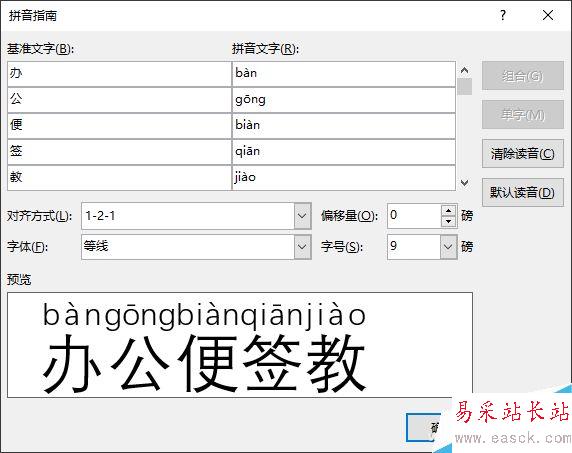Click the scroll up arrow of pinyin list
Image resolution: width=572 pixels, height=453 pixels.
(x=464, y=70)
